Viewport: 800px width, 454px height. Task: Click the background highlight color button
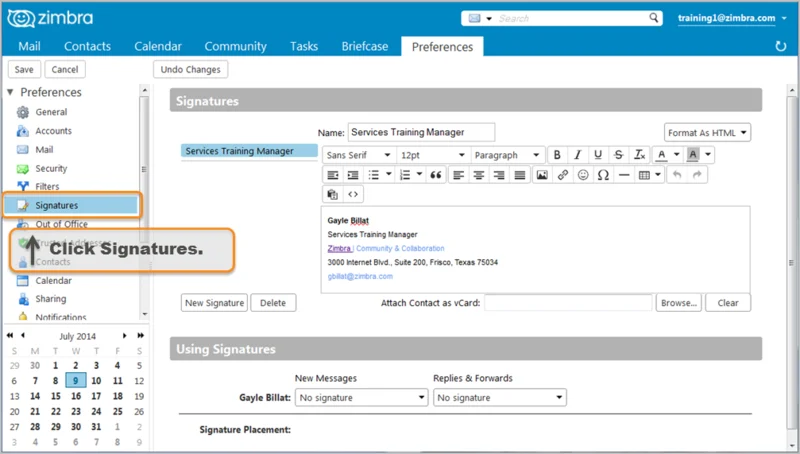pyautogui.click(x=693, y=155)
